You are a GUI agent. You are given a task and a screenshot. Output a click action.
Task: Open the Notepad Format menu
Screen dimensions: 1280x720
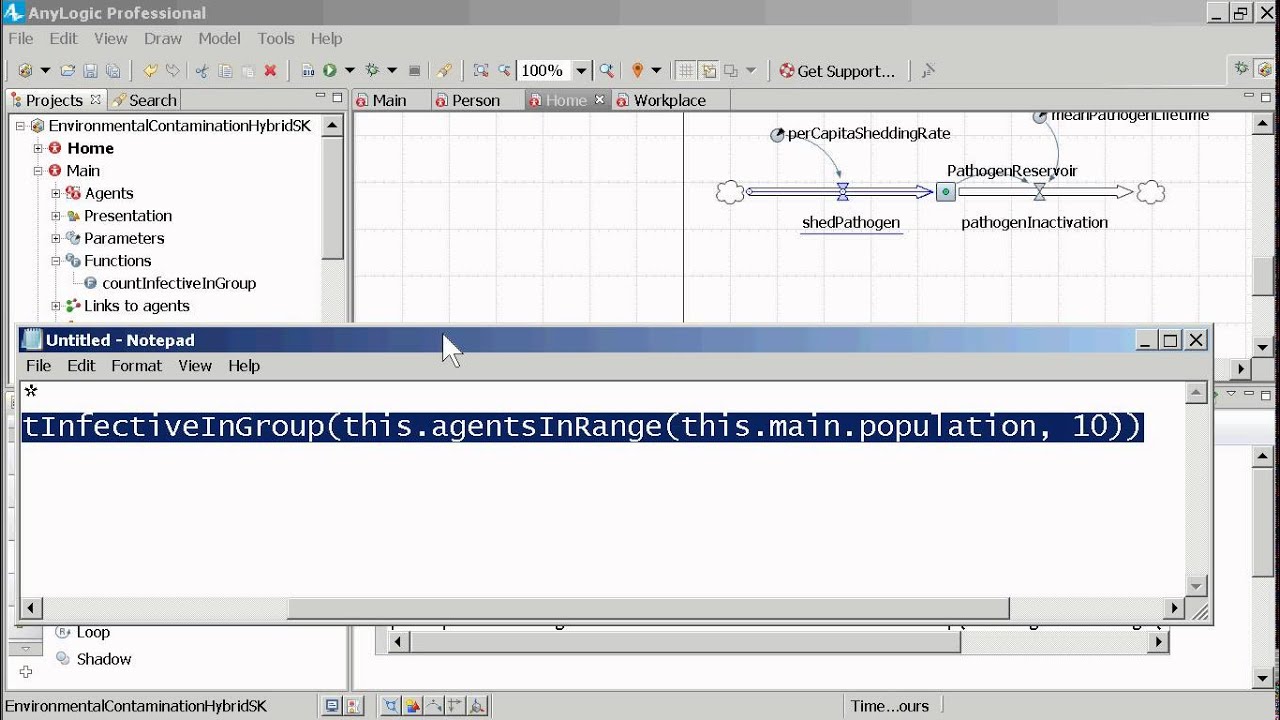pyautogui.click(x=136, y=366)
